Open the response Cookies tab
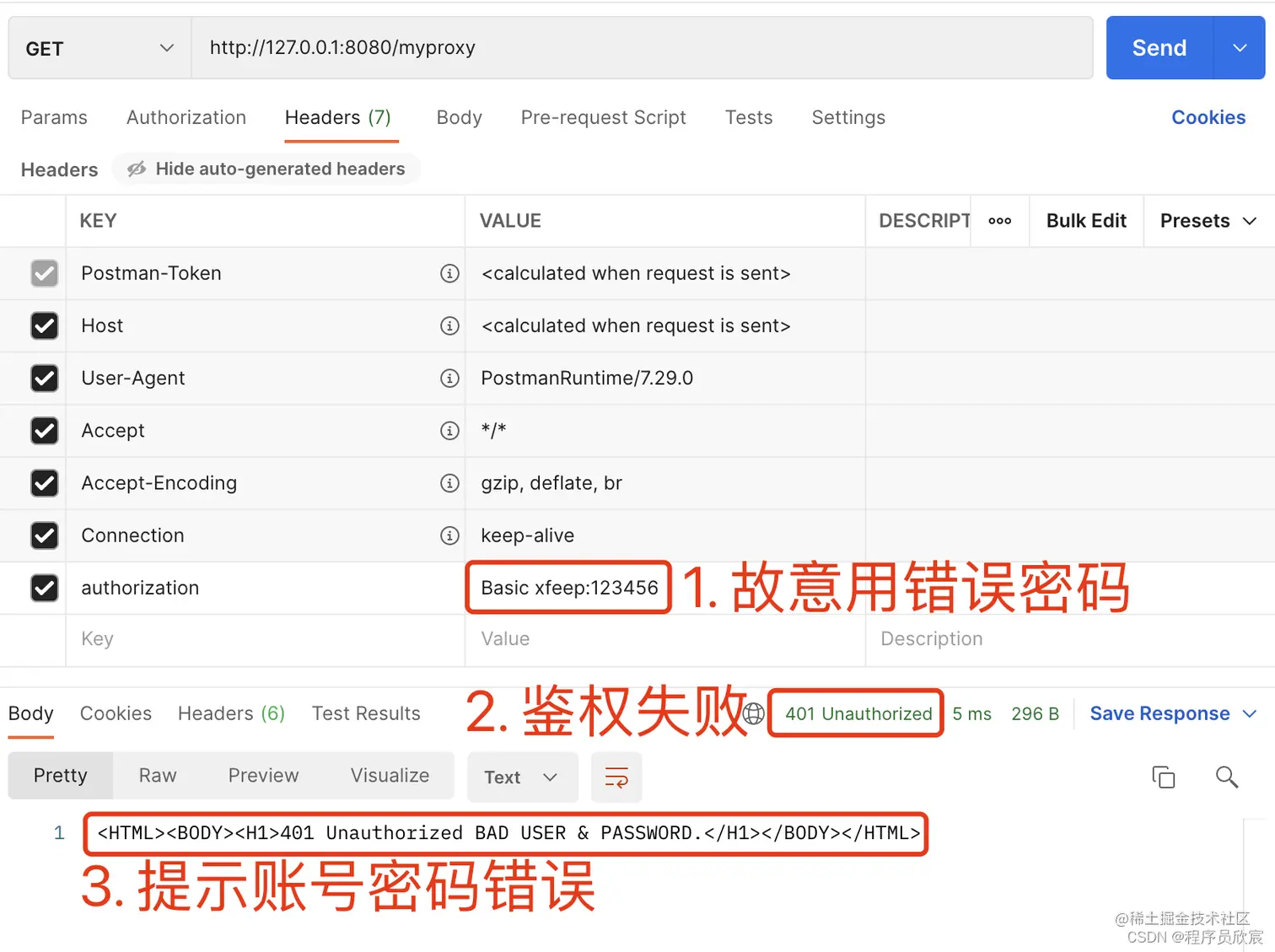The height and width of the screenshot is (952, 1275). 116,713
